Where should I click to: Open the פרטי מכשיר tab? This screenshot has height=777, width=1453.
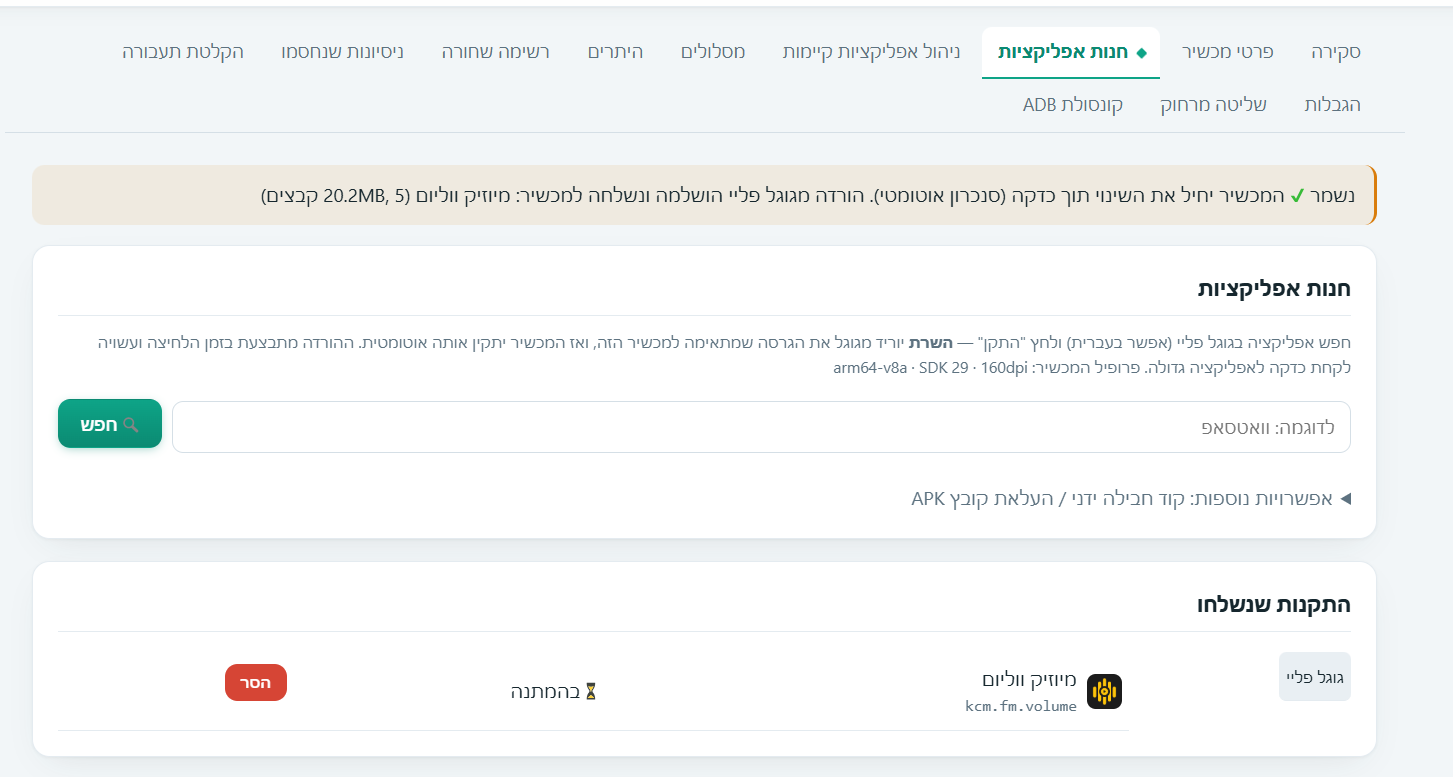point(1227,52)
